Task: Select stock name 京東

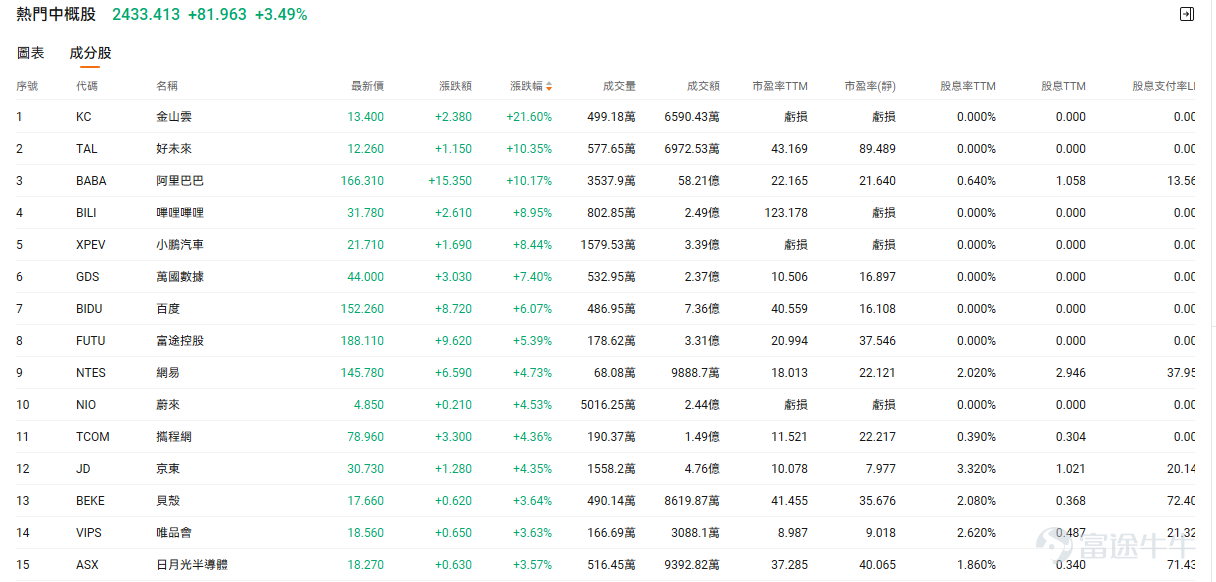Action: click(168, 469)
